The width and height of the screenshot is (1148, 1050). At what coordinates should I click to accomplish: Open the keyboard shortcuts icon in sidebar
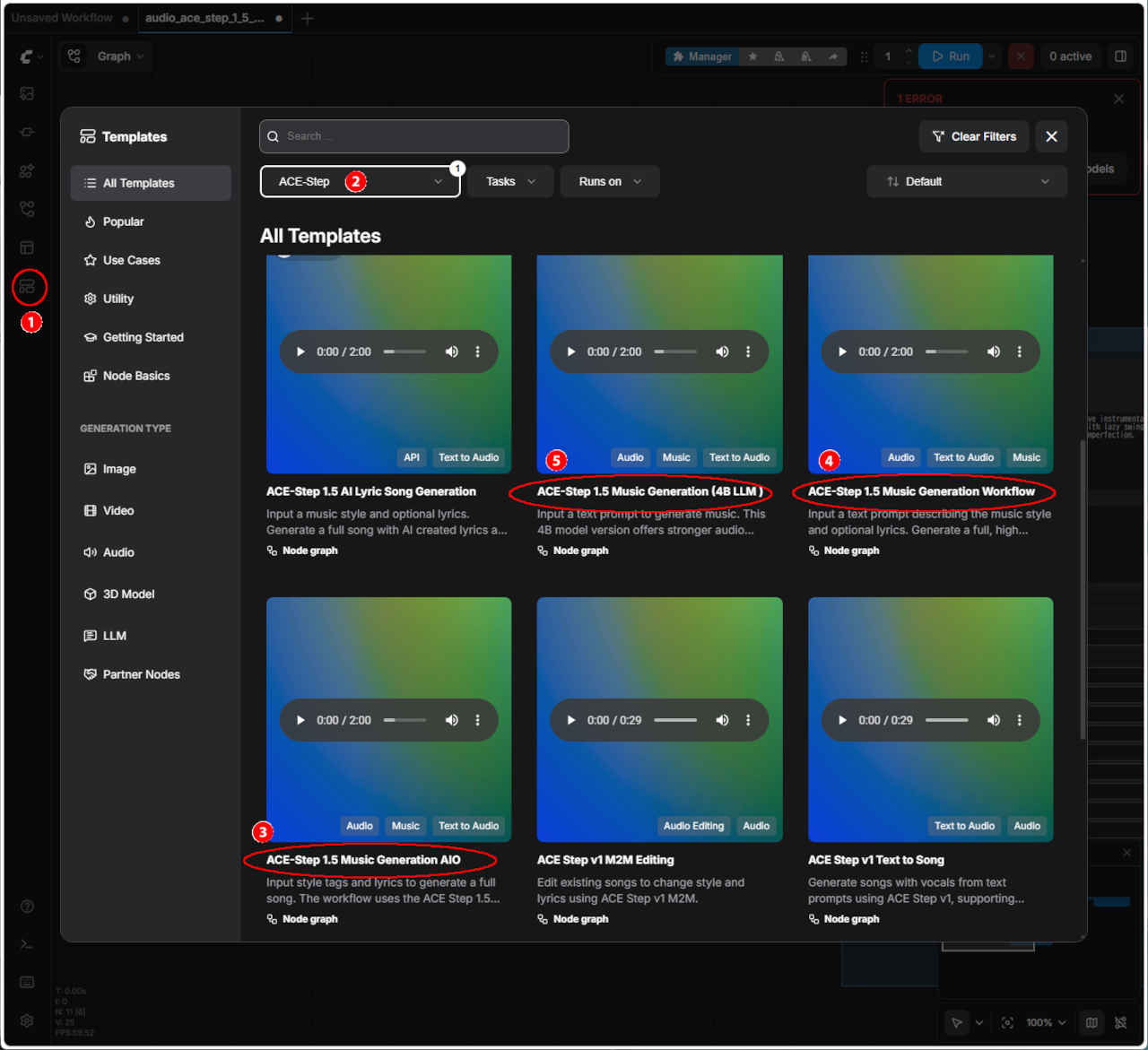coord(27,982)
